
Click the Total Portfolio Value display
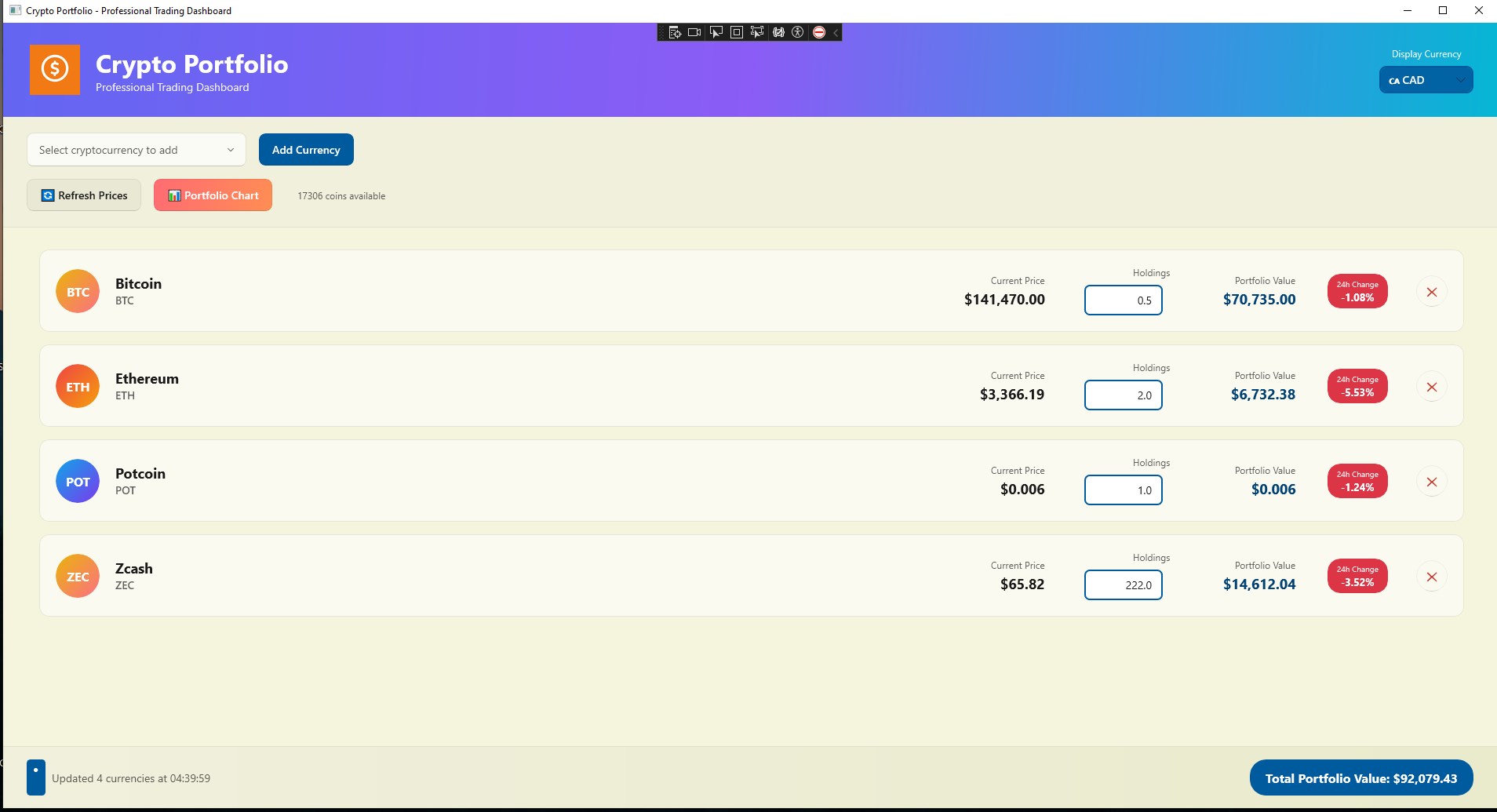click(1361, 777)
